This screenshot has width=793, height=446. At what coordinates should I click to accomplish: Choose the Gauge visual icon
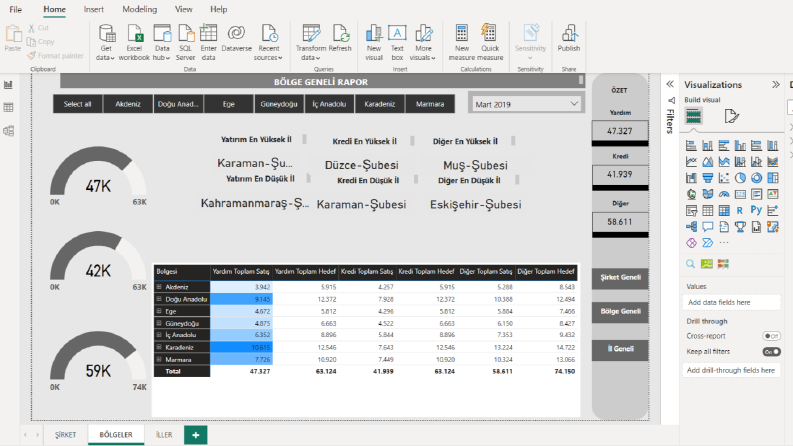click(x=724, y=194)
